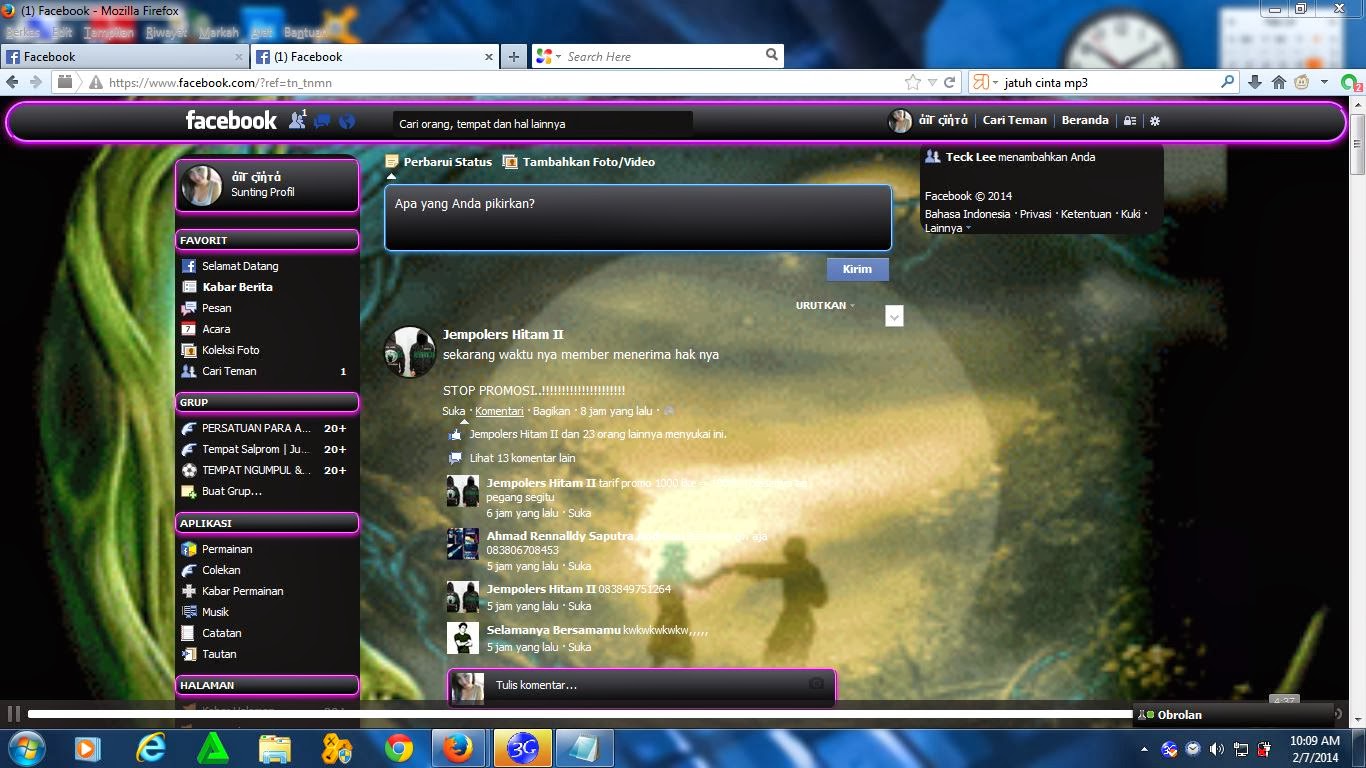
Task: Switch to the first Facebook tab
Action: 124,57
